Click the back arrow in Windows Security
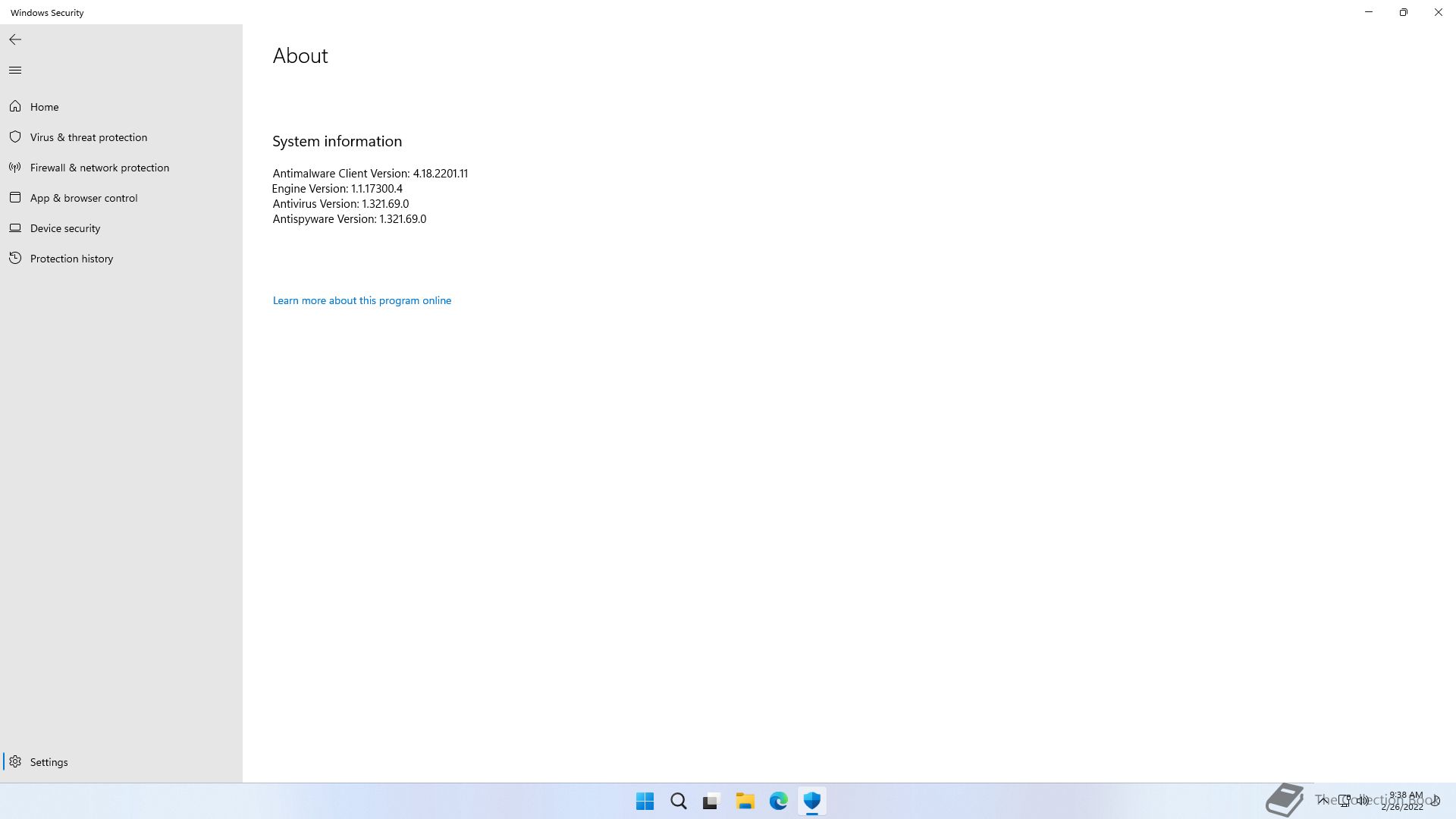This screenshot has width=1456, height=819. coord(15,39)
